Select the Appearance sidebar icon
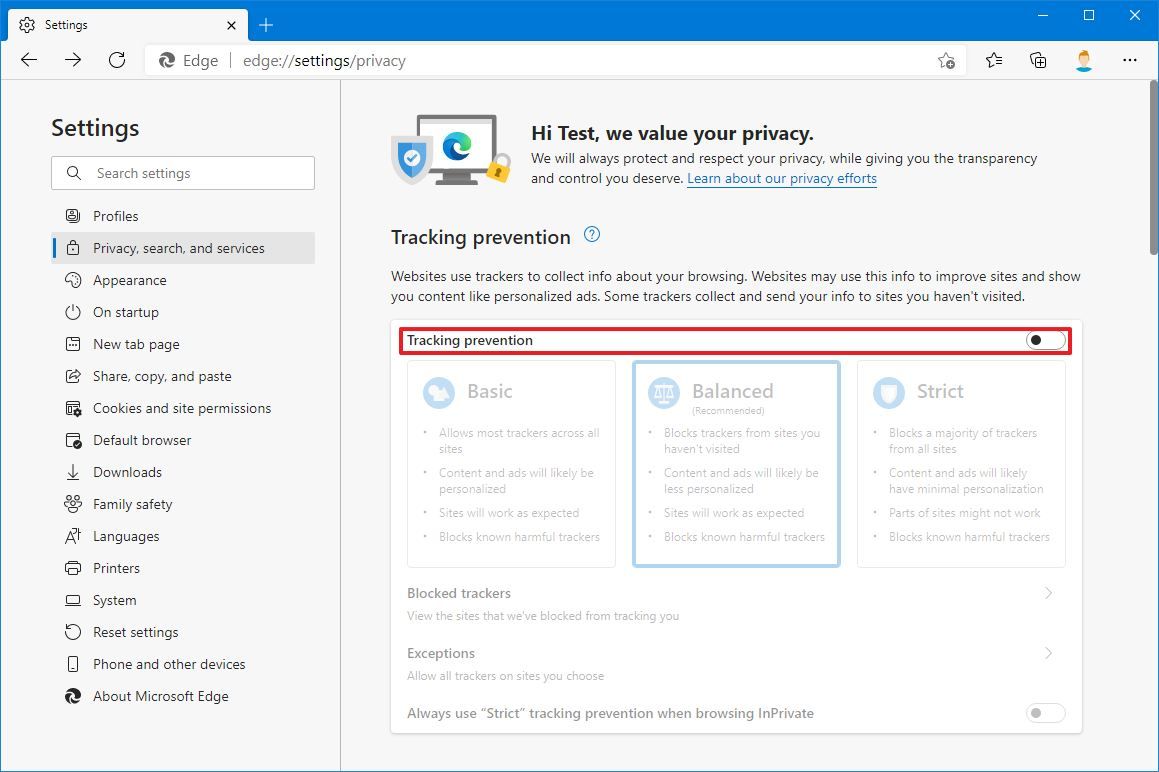Image resolution: width=1159 pixels, height=772 pixels. (x=73, y=280)
